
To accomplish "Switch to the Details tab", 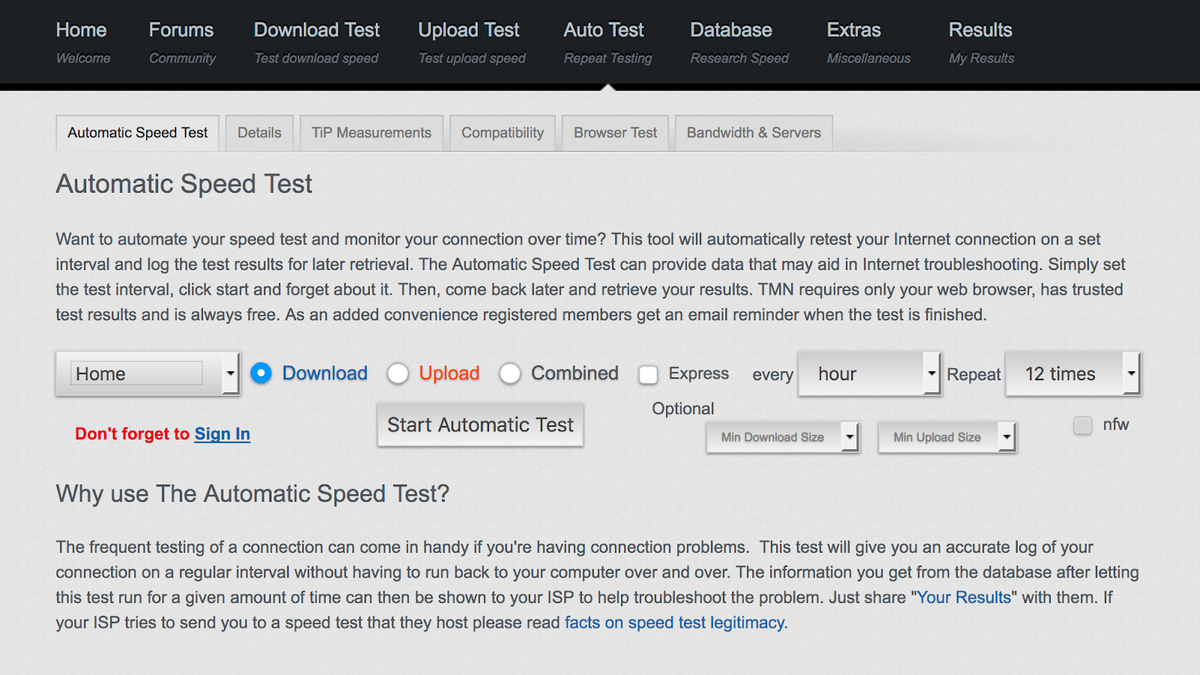I will pyautogui.click(x=259, y=133).
